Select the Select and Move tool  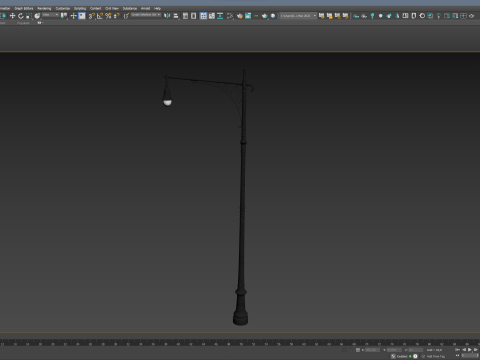click(12, 16)
